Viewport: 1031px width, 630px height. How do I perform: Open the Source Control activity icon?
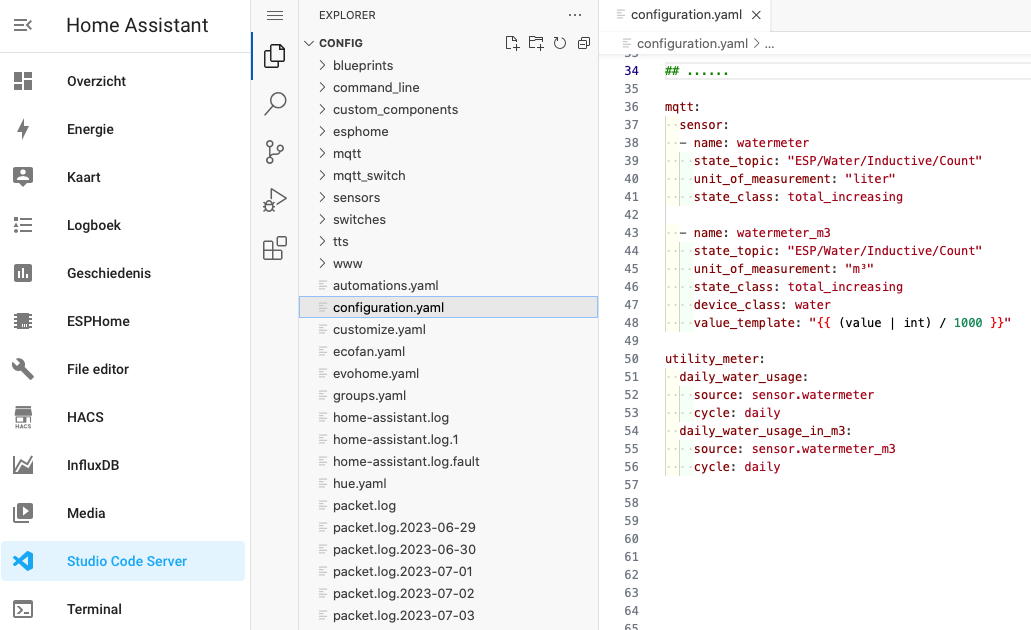click(x=275, y=152)
